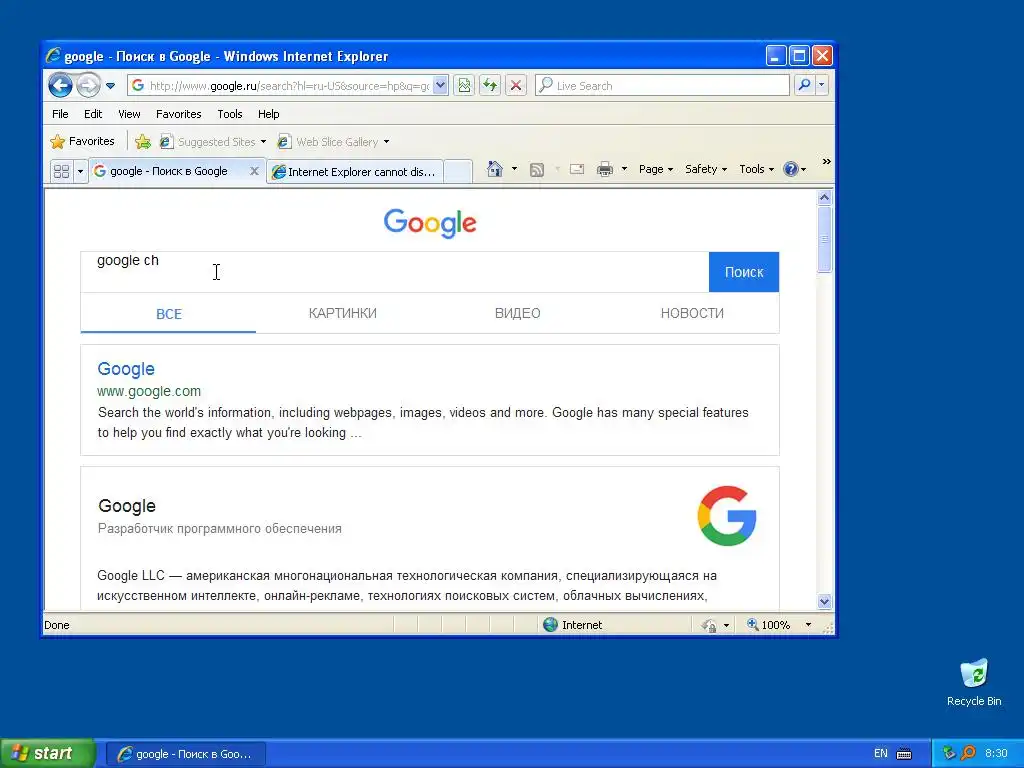1024x768 pixels.
Task: Expand the zoom level dropdown arrow
Action: click(x=808, y=625)
